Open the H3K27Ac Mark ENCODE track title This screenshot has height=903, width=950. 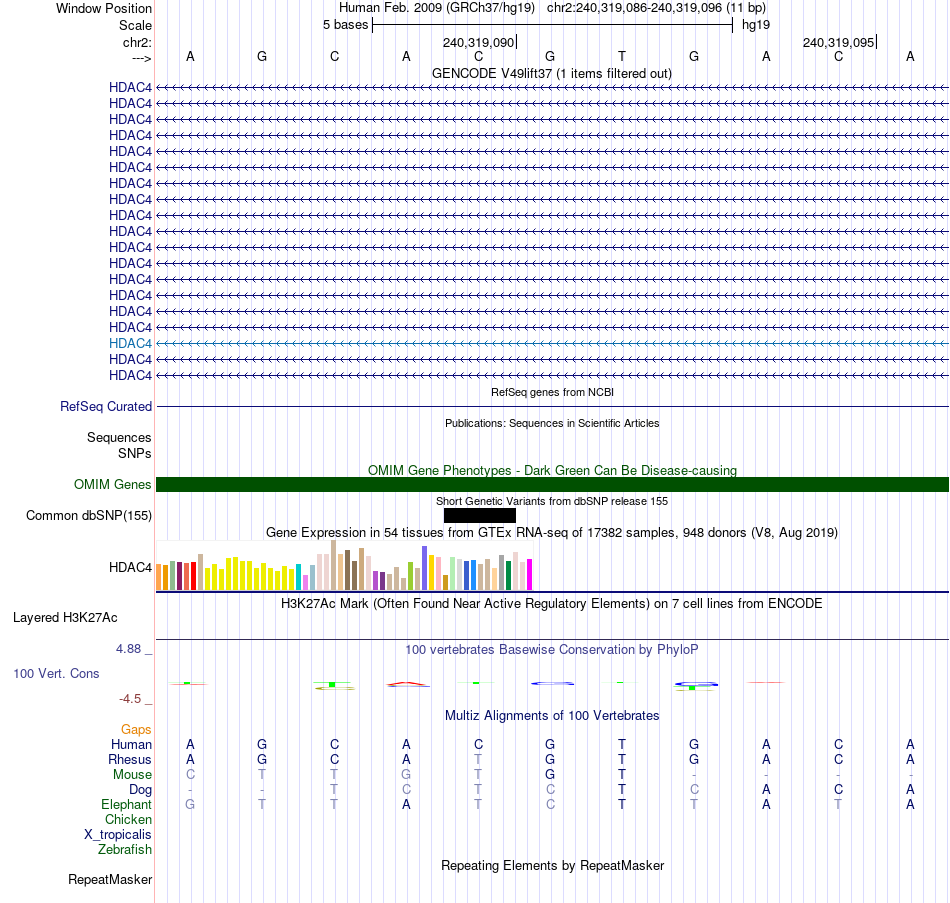click(552, 604)
